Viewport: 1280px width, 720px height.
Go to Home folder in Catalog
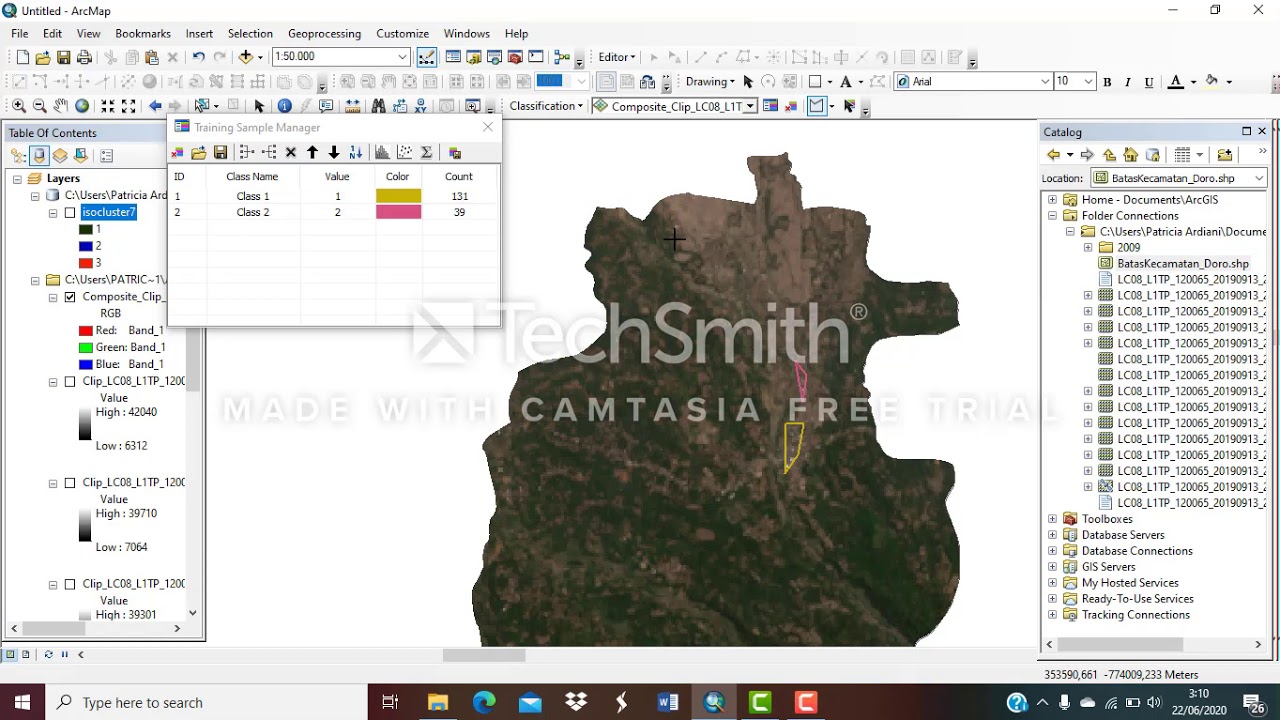click(x=1131, y=155)
